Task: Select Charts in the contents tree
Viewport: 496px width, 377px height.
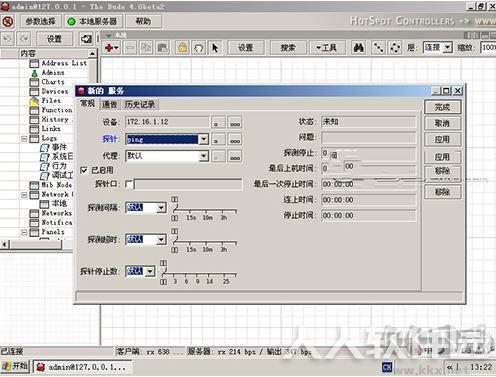Action: coord(47,82)
